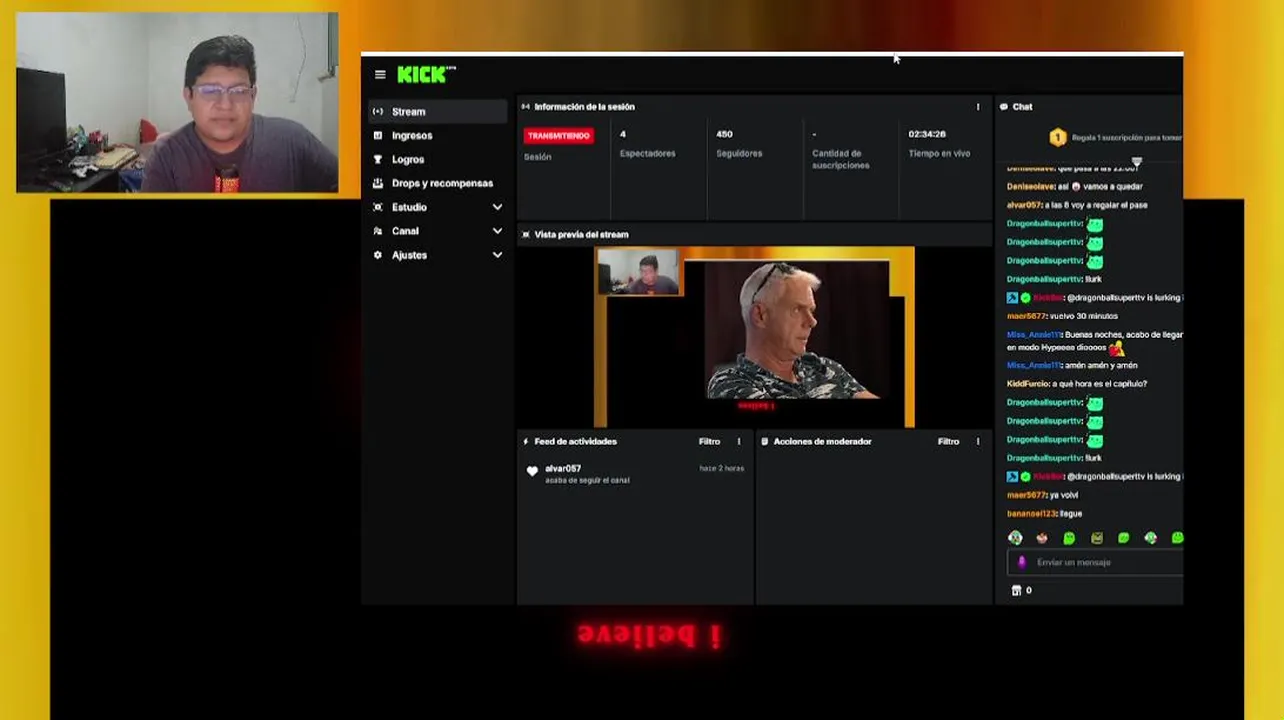This screenshot has height=720, width=1284.
Task: Click the webcam overlay of the streamer
Action: 177,102
